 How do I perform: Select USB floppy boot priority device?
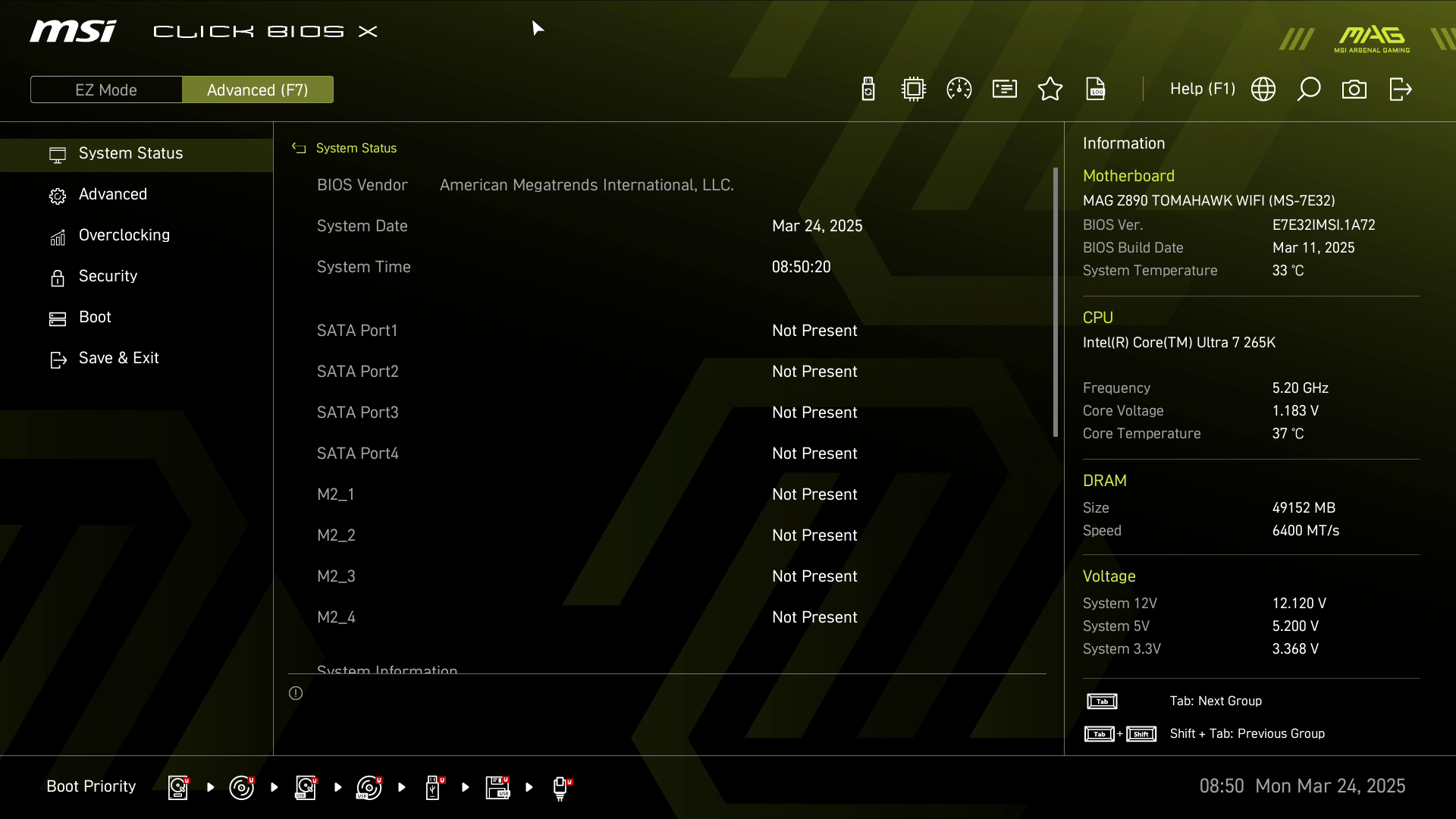497,787
